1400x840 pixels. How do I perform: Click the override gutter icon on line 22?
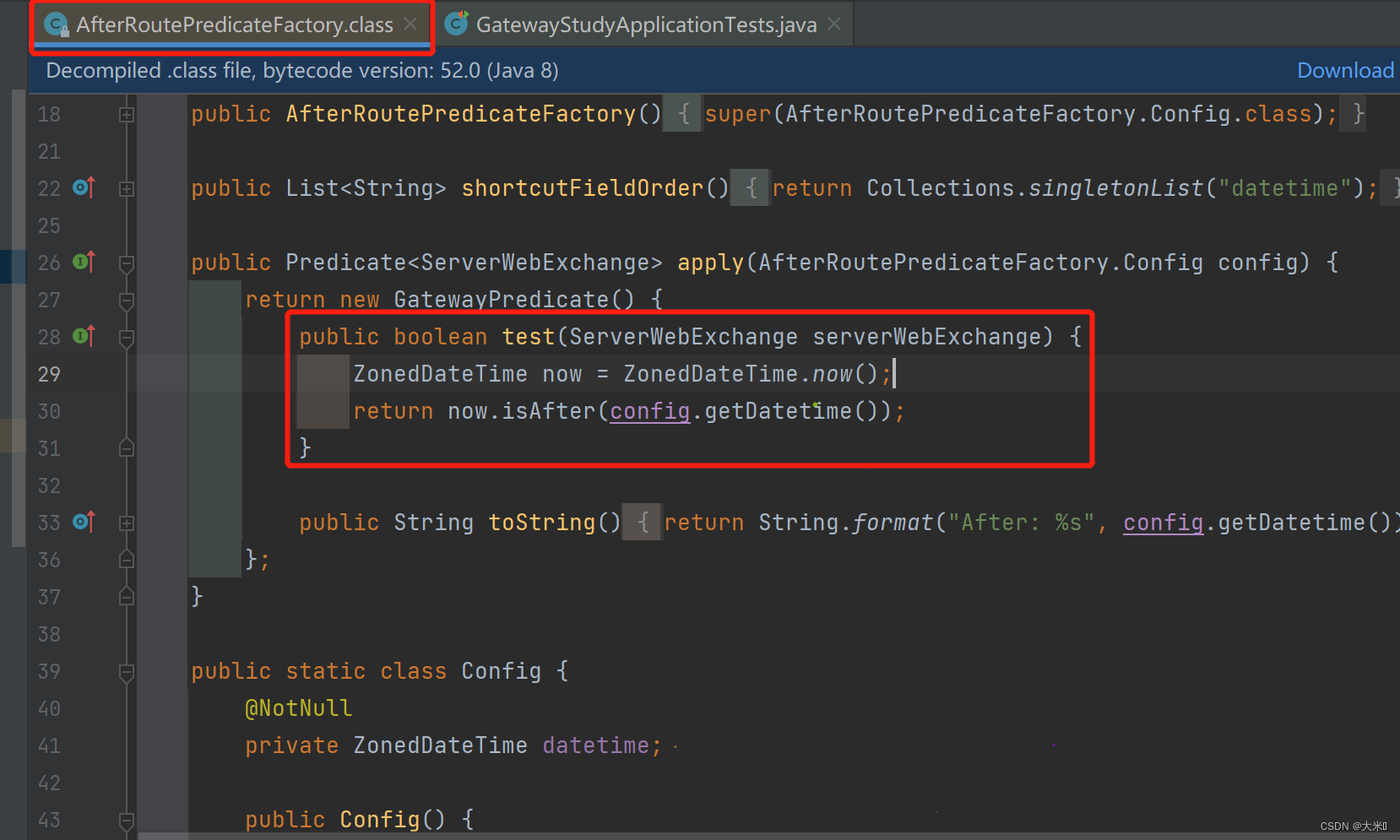[84, 187]
